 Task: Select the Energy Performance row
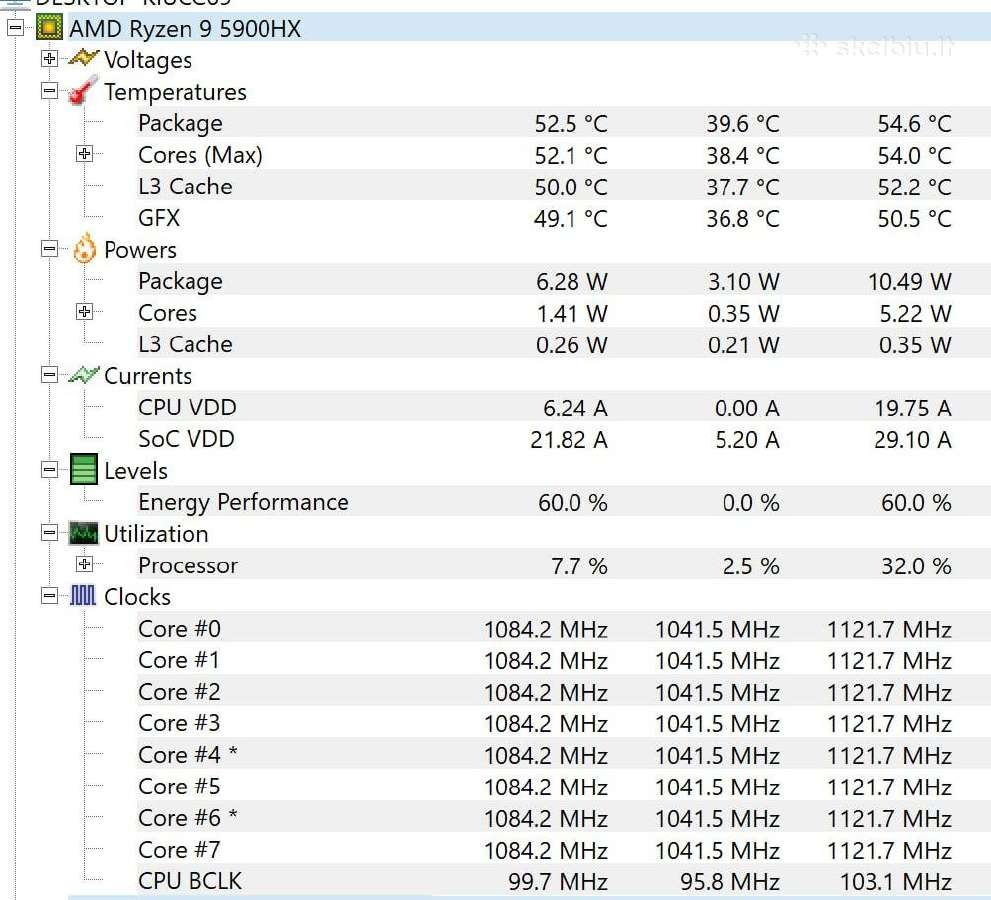tap(564, 502)
